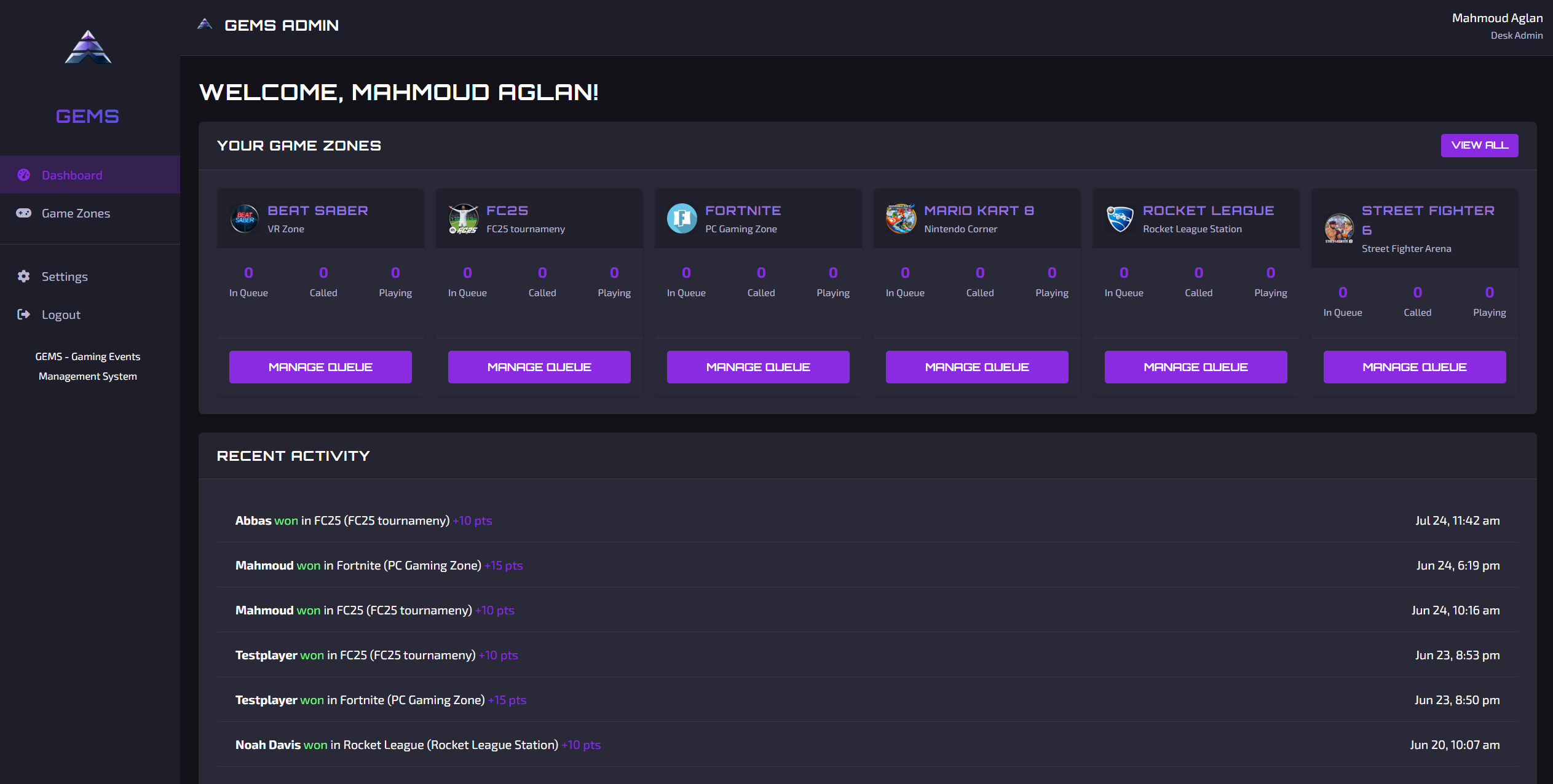
Task: Manage queue for Beat Saber
Action: [320, 367]
